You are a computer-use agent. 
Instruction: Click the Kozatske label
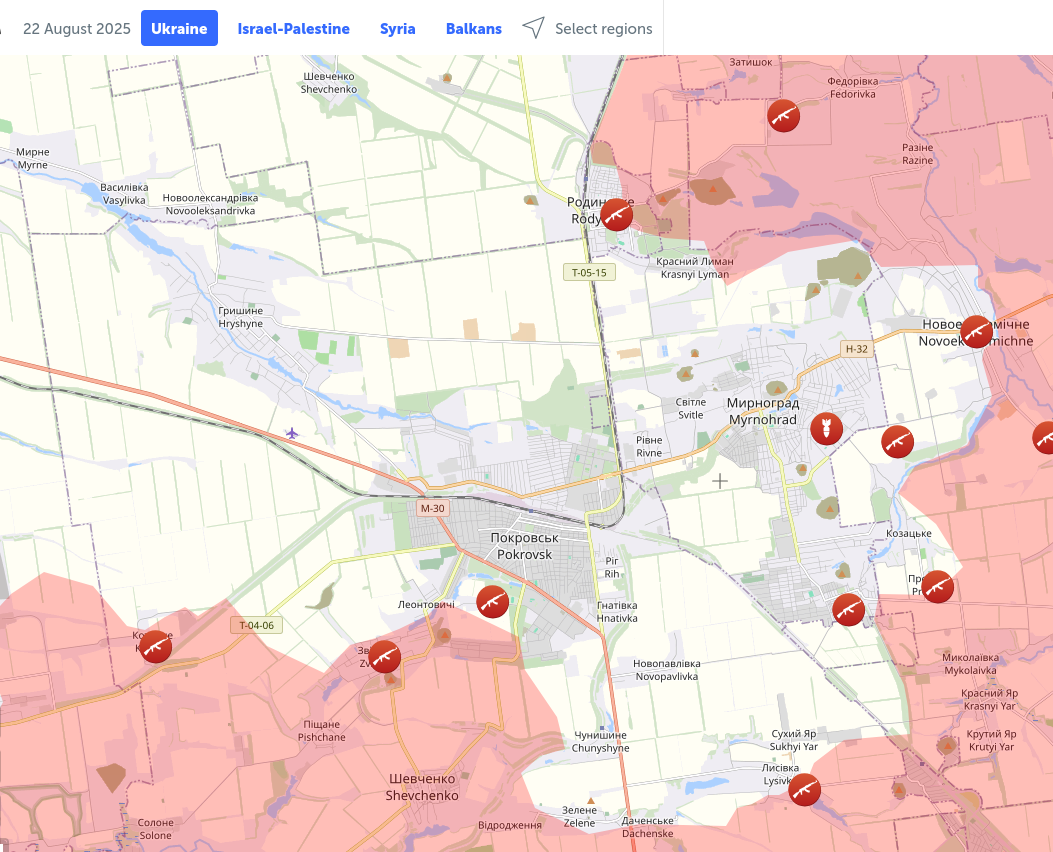click(x=909, y=533)
